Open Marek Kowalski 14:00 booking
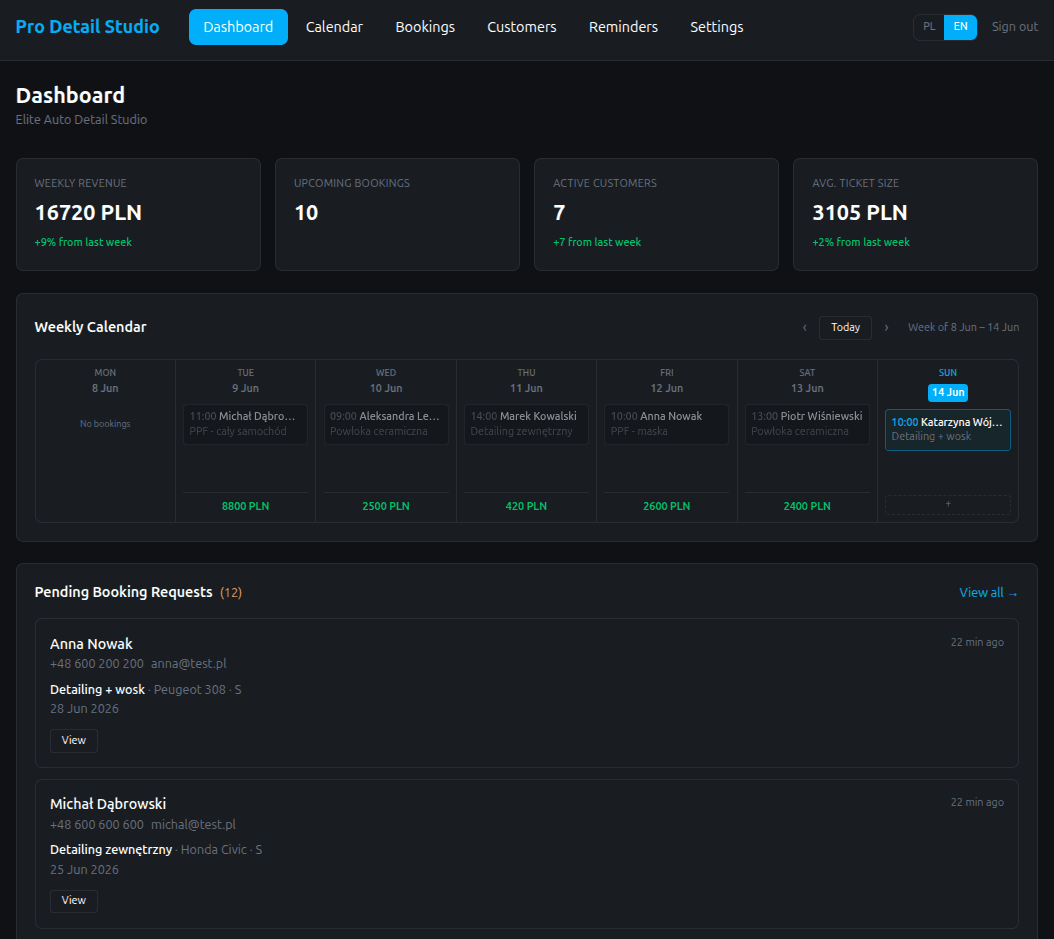 pyautogui.click(x=526, y=424)
